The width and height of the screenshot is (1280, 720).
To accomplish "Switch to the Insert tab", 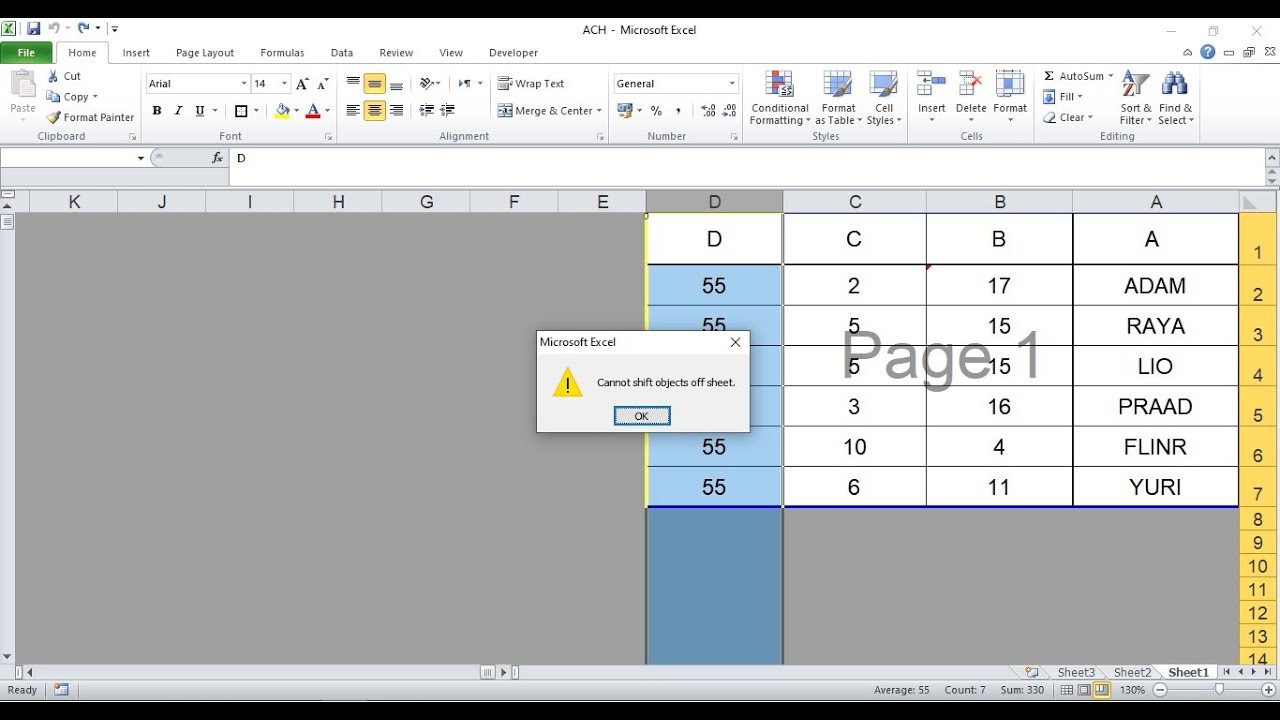I will [136, 53].
